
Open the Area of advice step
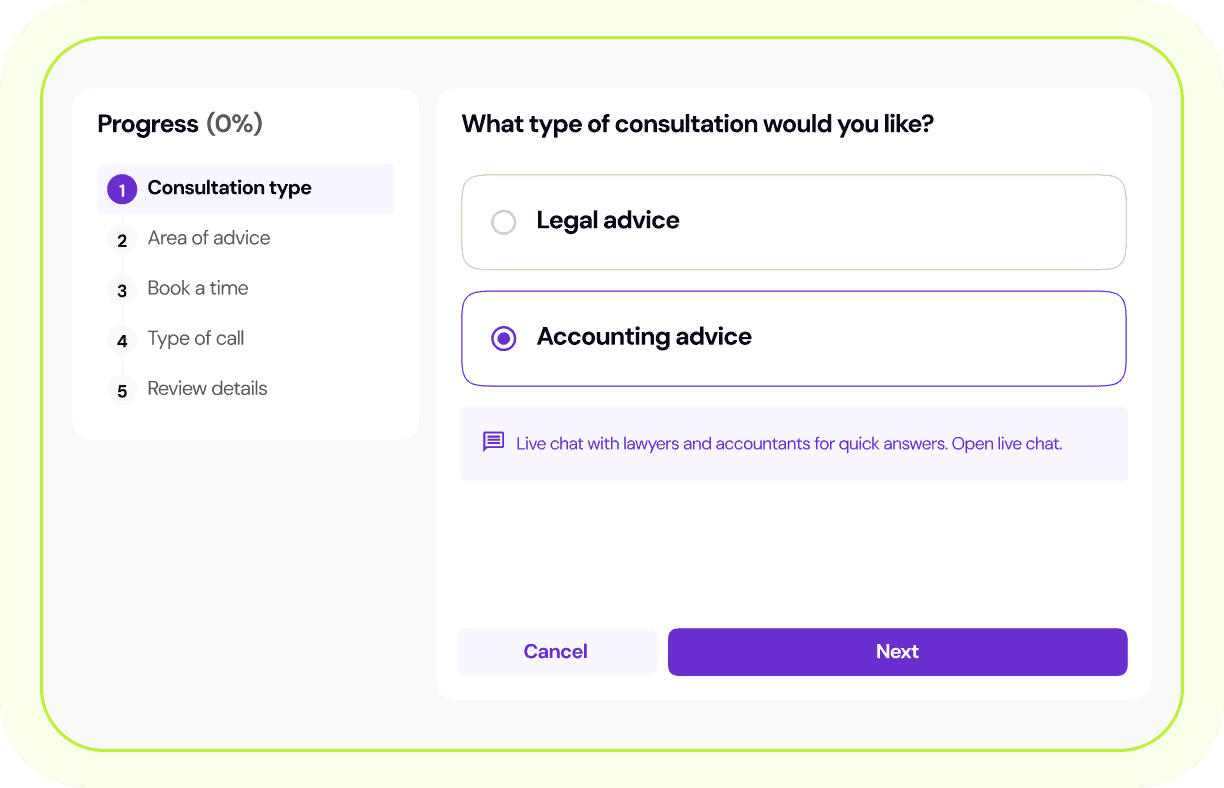coord(208,238)
